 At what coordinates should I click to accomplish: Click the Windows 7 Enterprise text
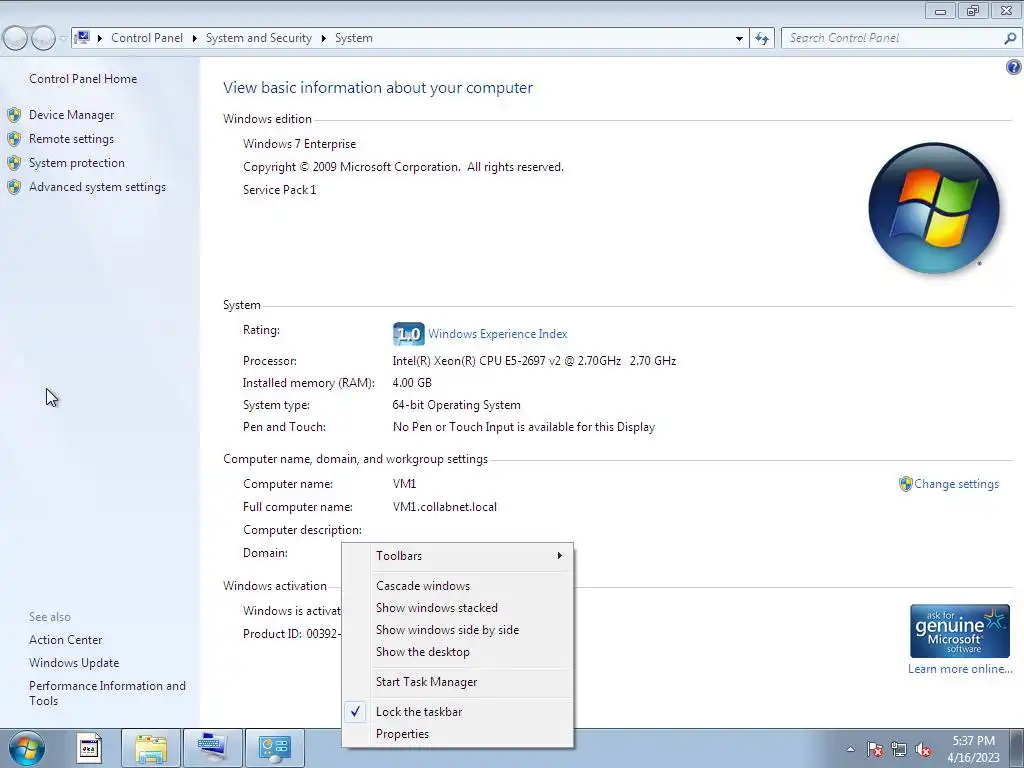tap(300, 144)
